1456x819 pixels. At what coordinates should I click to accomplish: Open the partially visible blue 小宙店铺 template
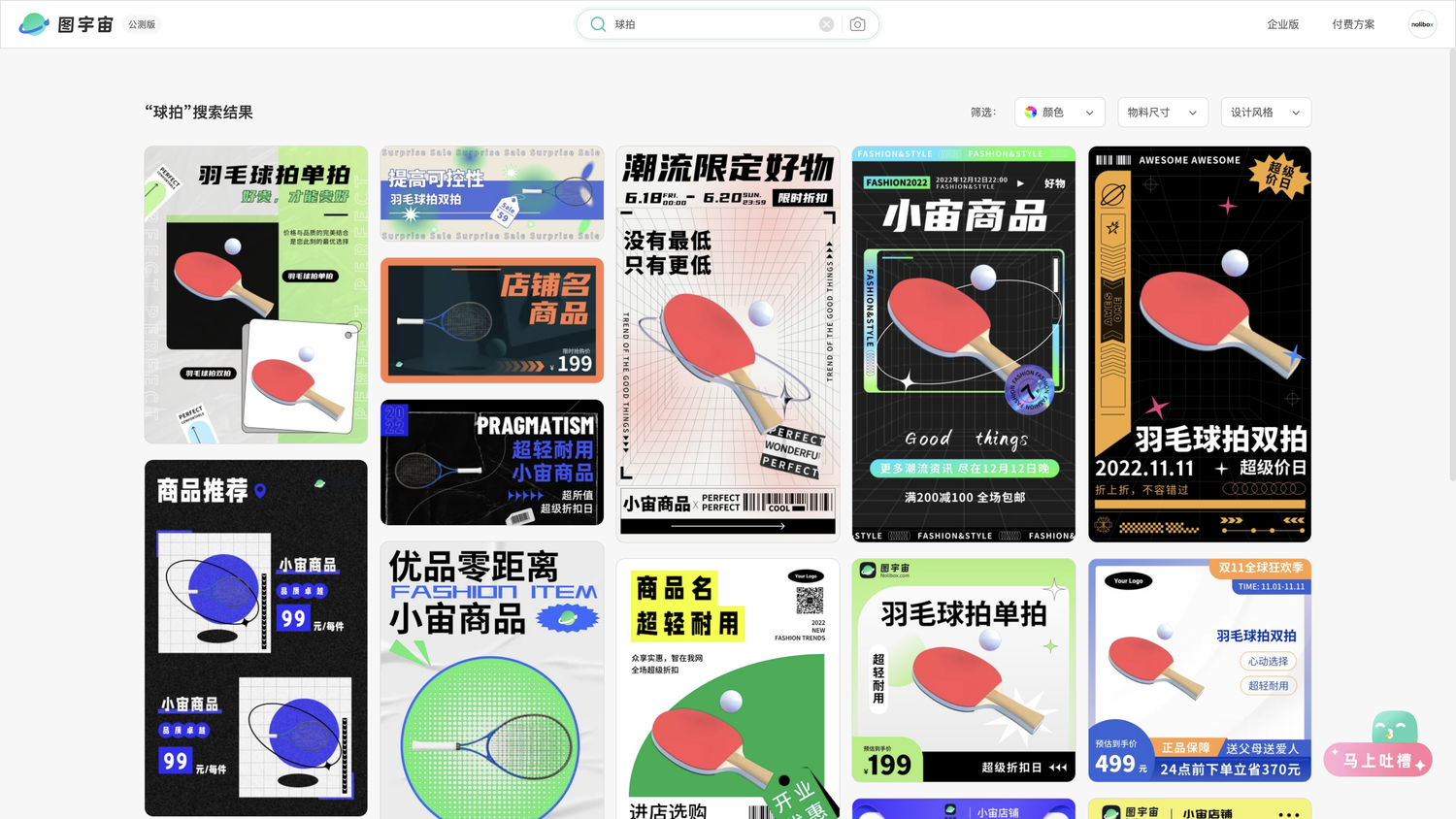coord(964,808)
